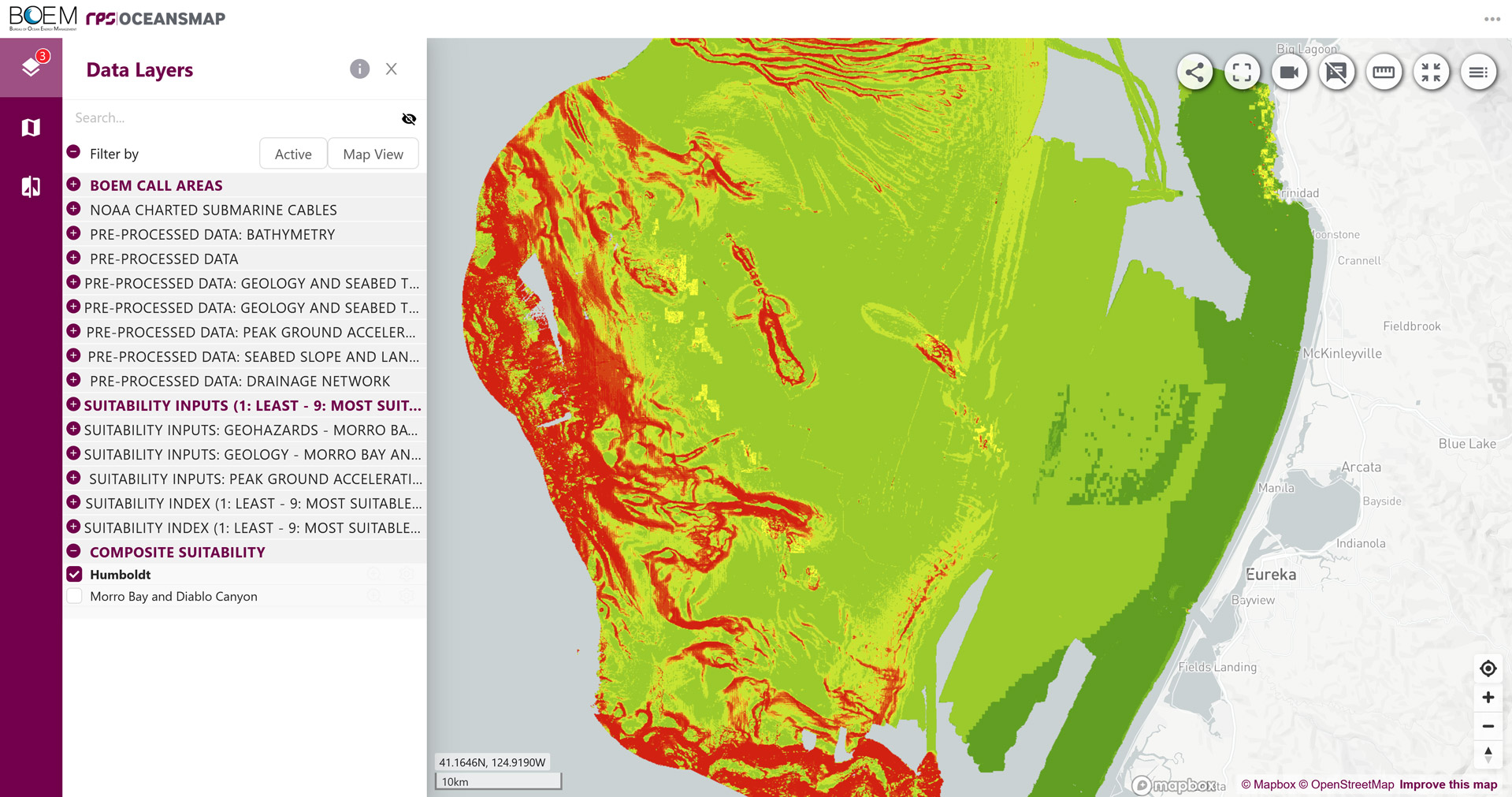1512x797 pixels.
Task: Click the camera screenshot icon
Action: 1289,73
